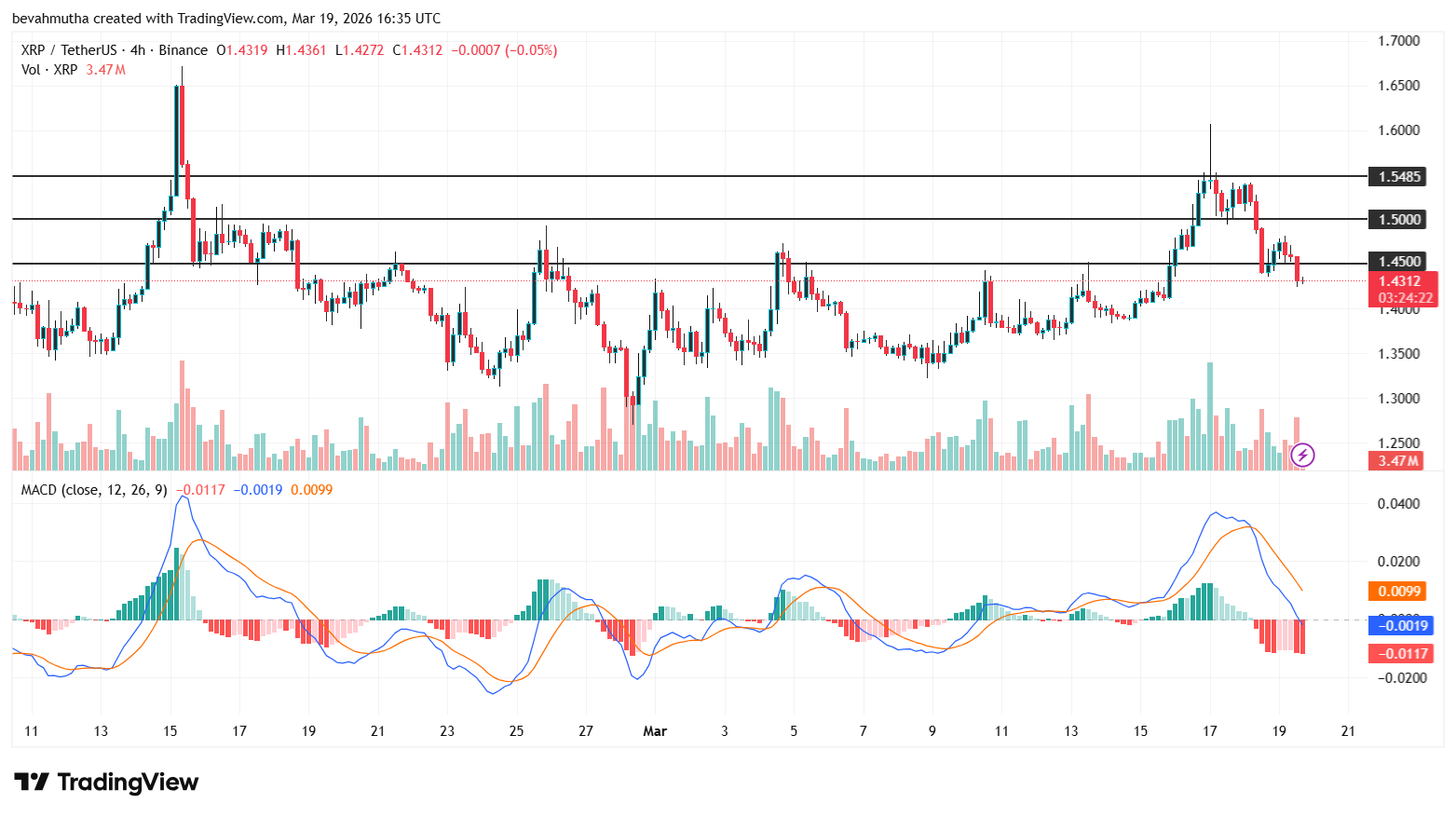Screen dimensions: 1456x817
Task: Click the TradingView logo at bottom left
Action: [x=106, y=783]
